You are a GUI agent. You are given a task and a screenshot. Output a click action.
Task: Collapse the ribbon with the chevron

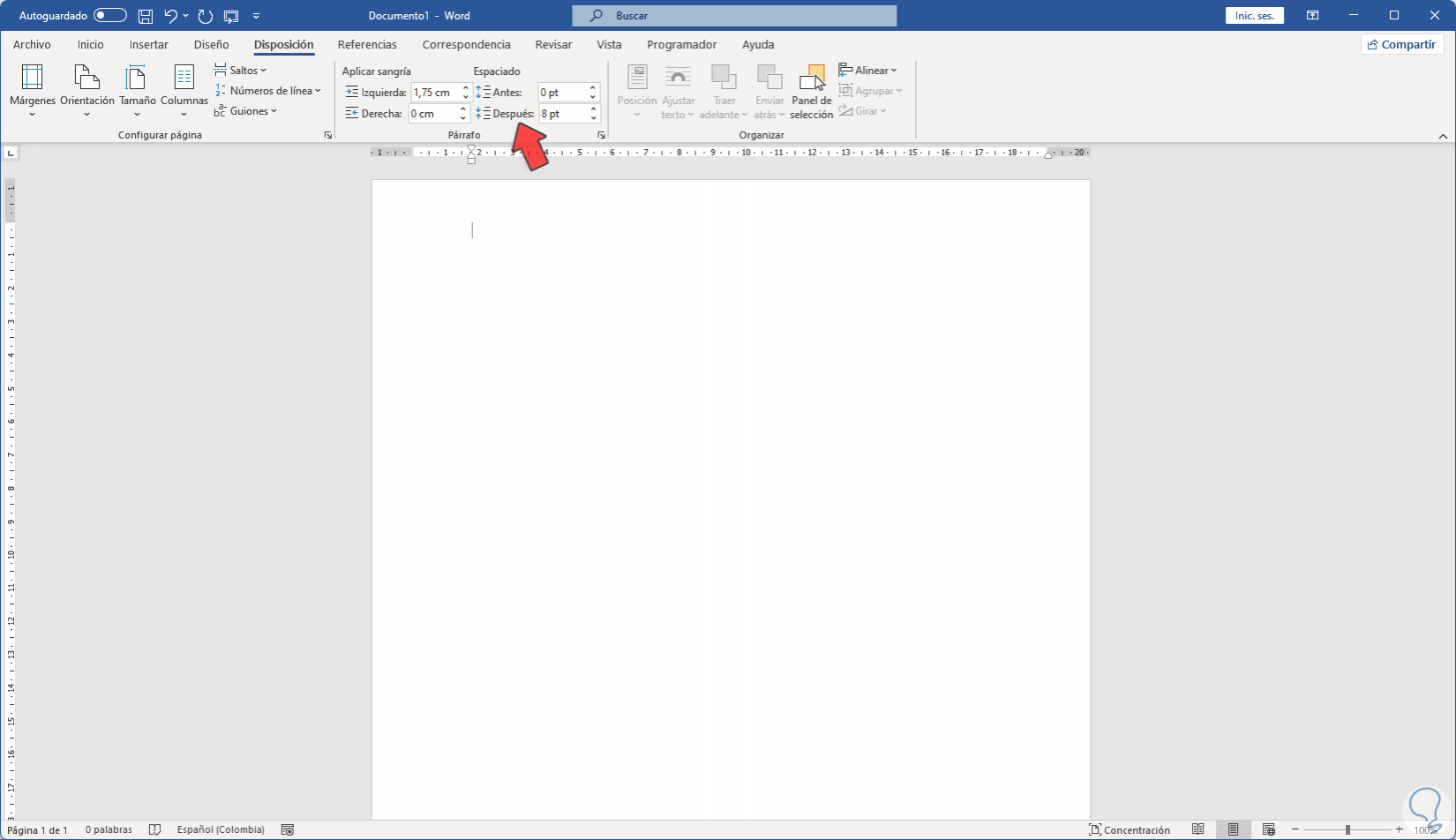(x=1444, y=136)
